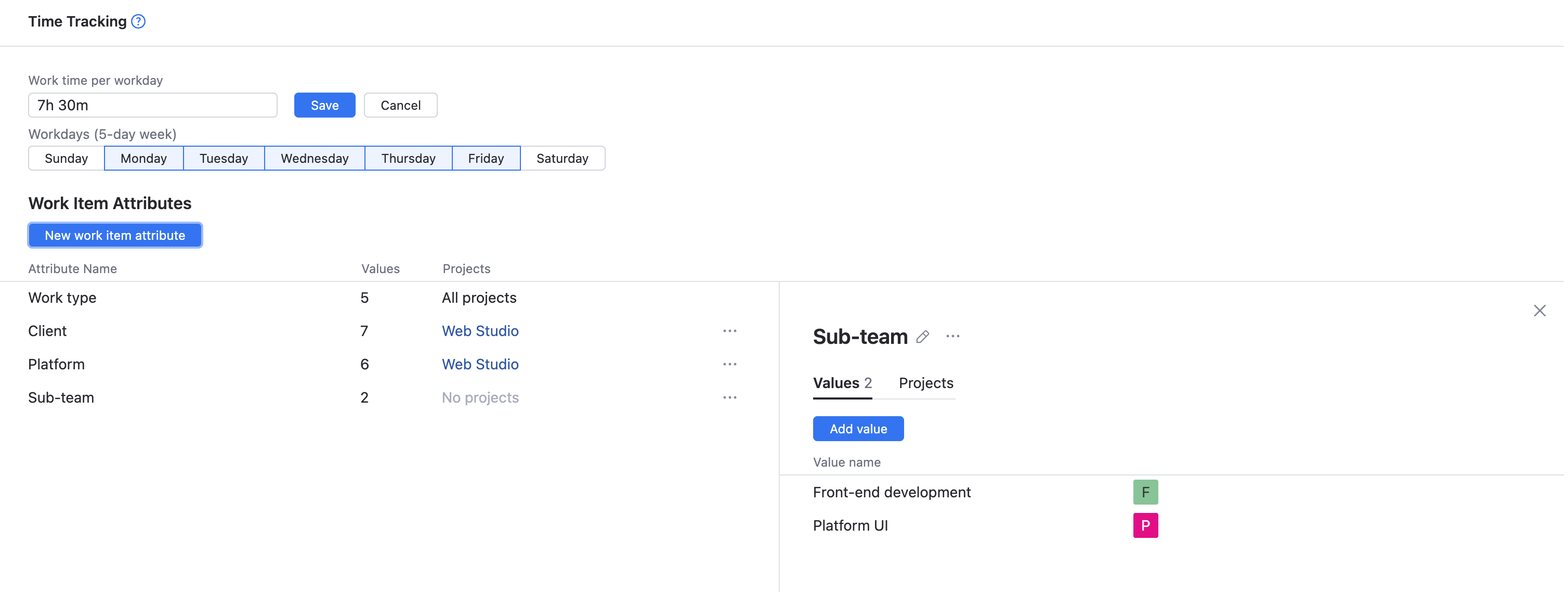Open the ellipsis menu on the Client row

(x=729, y=331)
